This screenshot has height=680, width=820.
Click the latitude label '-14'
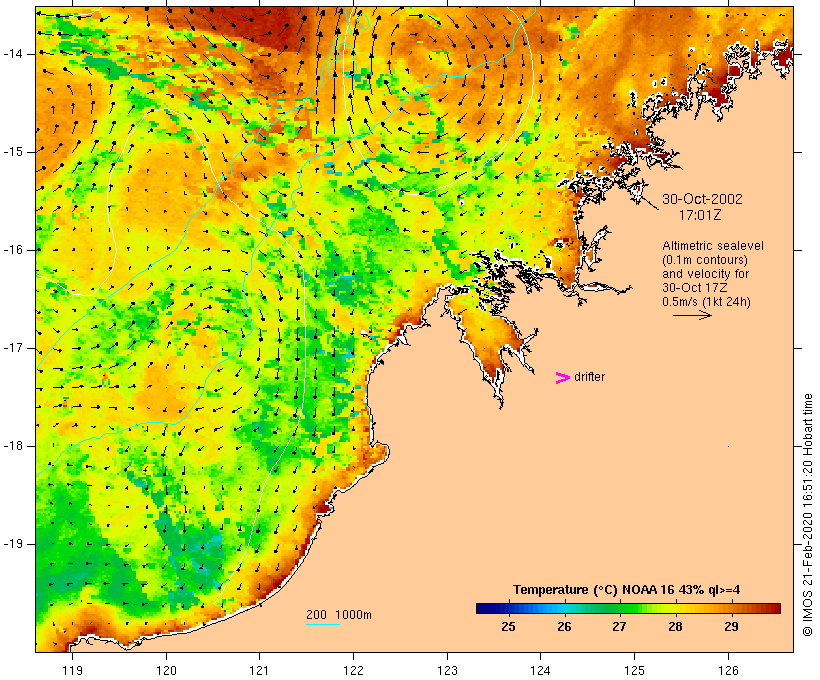12,54
